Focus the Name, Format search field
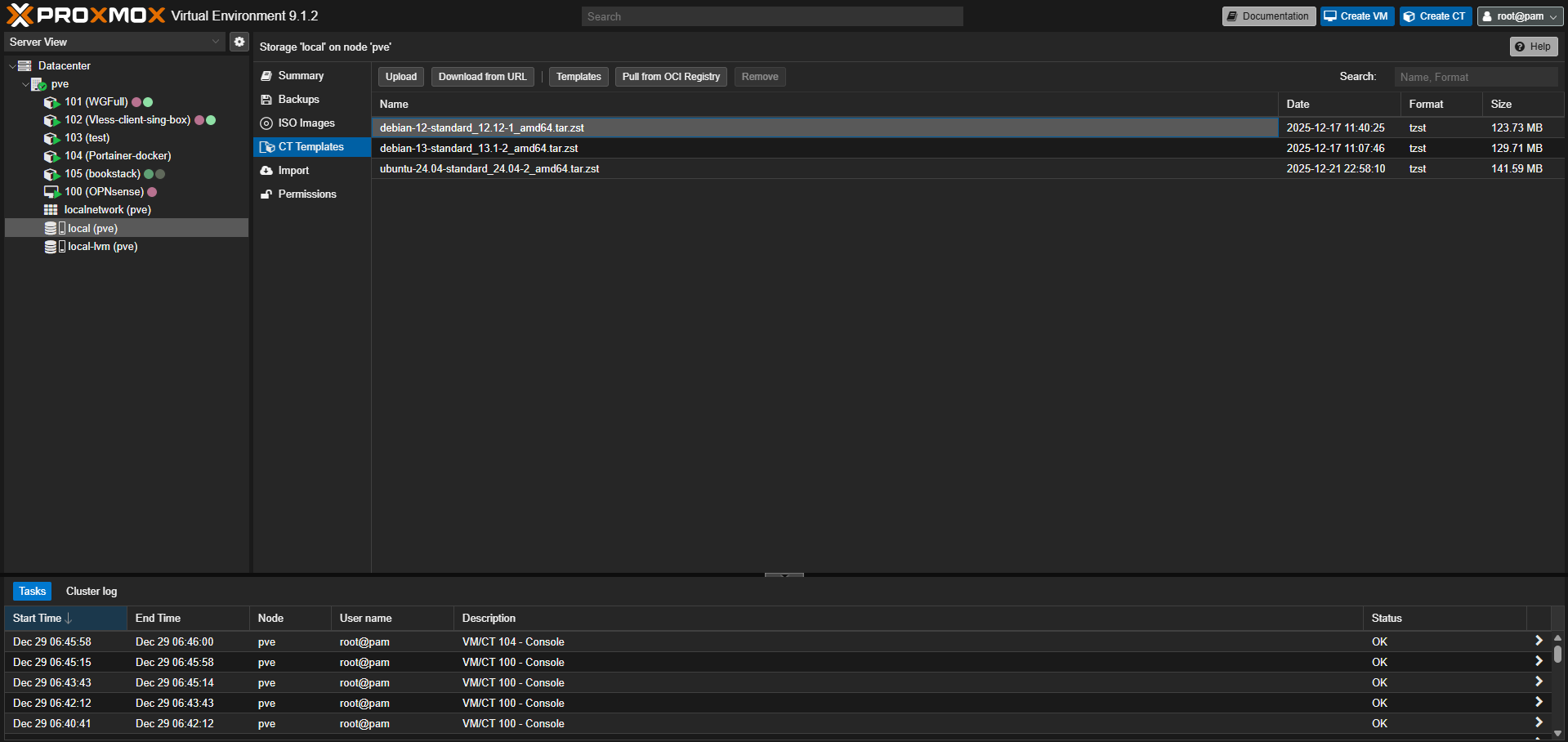Viewport: 1568px width, 742px height. point(1476,77)
